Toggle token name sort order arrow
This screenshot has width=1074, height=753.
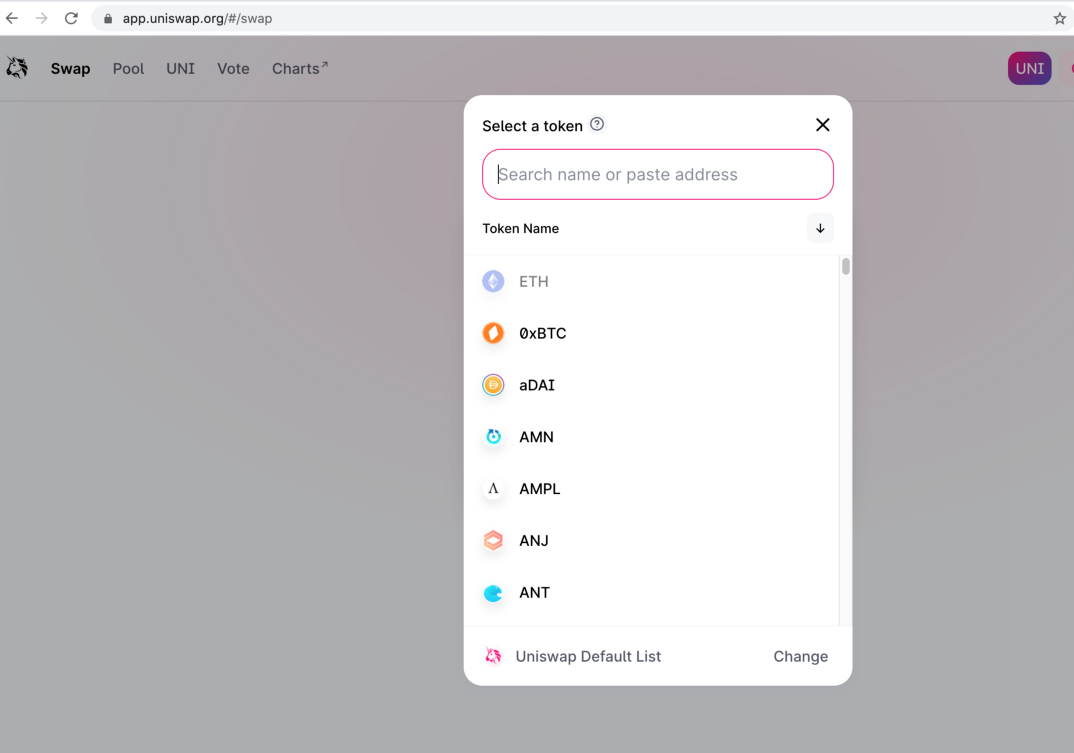[820, 228]
